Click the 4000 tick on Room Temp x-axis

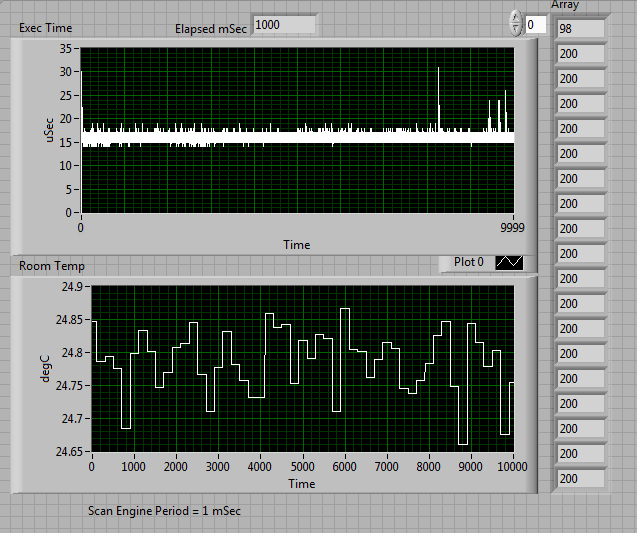260,466
